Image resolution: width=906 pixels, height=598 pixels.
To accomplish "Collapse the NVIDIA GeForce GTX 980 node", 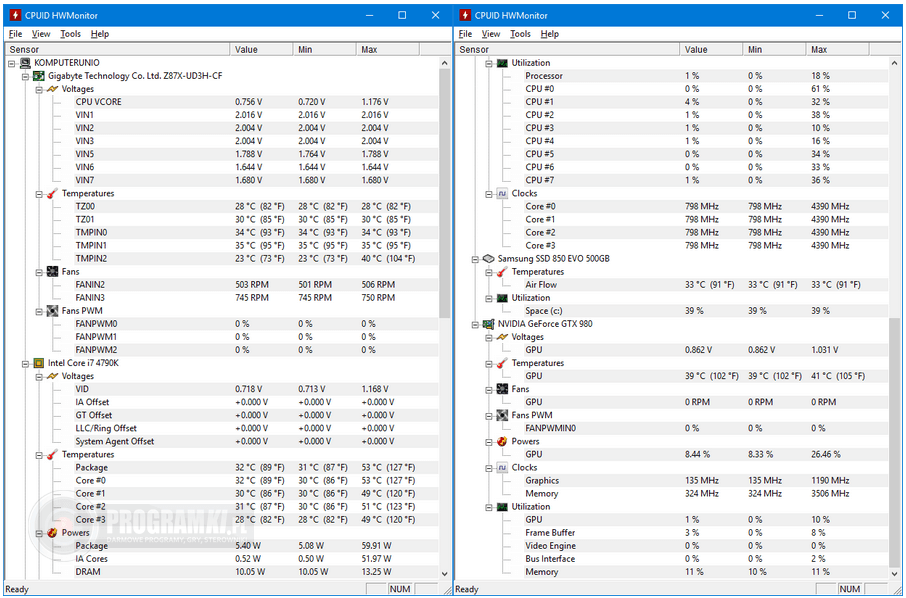I will click(476, 325).
